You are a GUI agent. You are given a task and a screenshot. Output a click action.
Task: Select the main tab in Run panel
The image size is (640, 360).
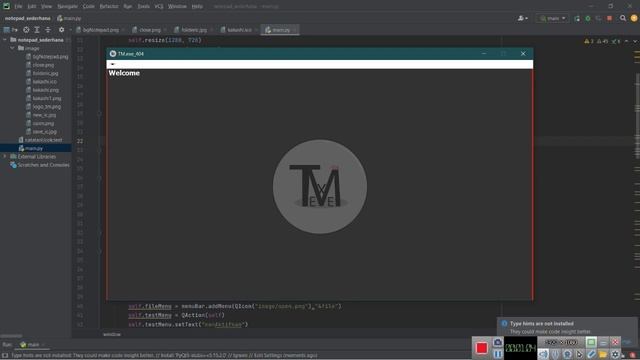coord(33,345)
